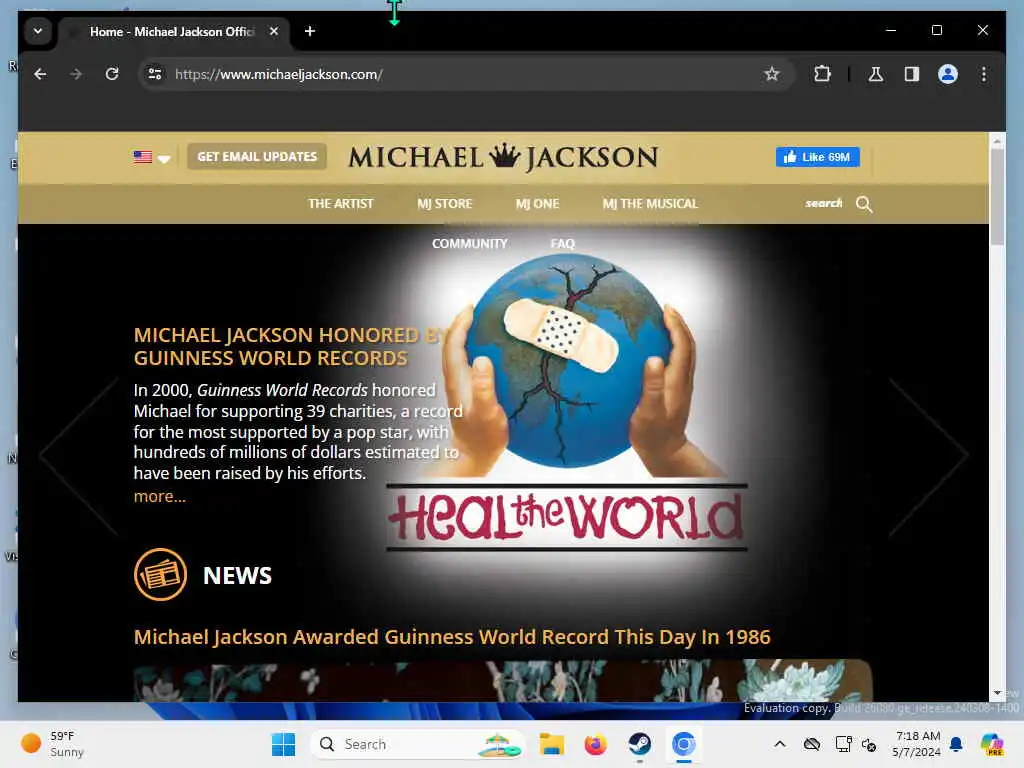The height and width of the screenshot is (768, 1024).
Task: Open the weather widget 59°F Sunny
Action: click(x=52, y=744)
